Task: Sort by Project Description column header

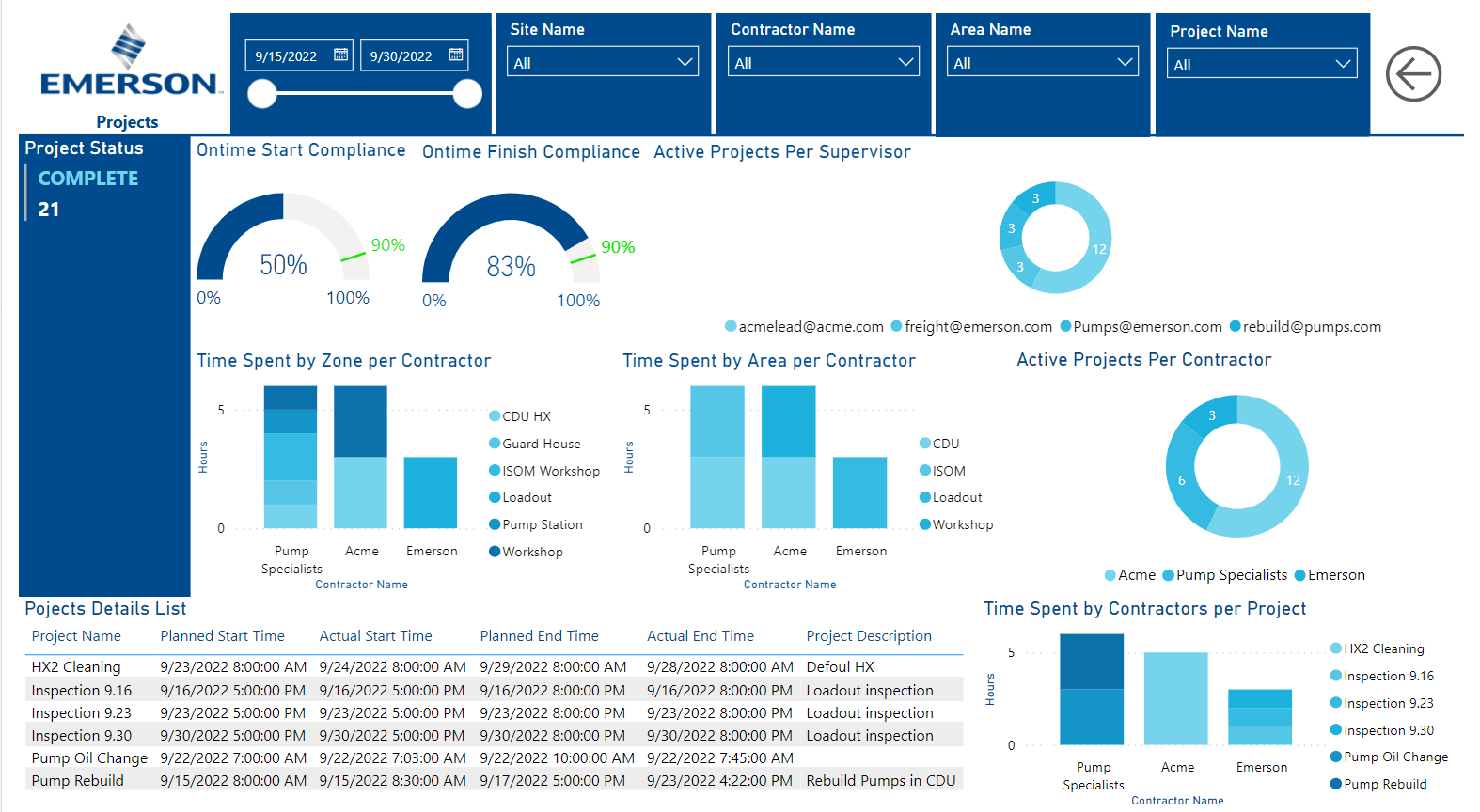Action: point(869,636)
